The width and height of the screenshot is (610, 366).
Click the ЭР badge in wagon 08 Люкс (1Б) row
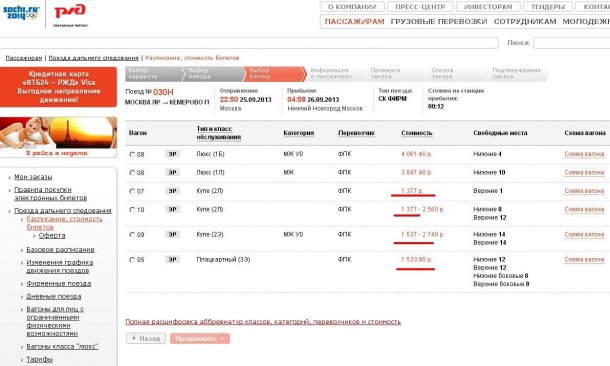click(172, 154)
